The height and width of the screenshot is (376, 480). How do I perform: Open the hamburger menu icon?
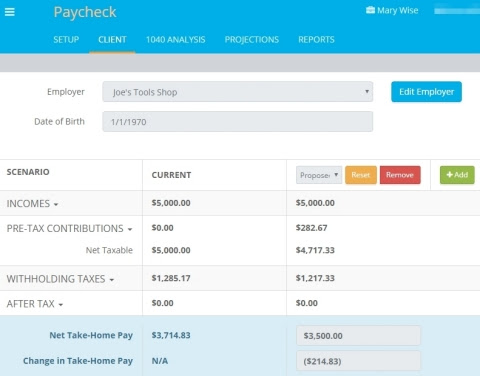click(10, 12)
